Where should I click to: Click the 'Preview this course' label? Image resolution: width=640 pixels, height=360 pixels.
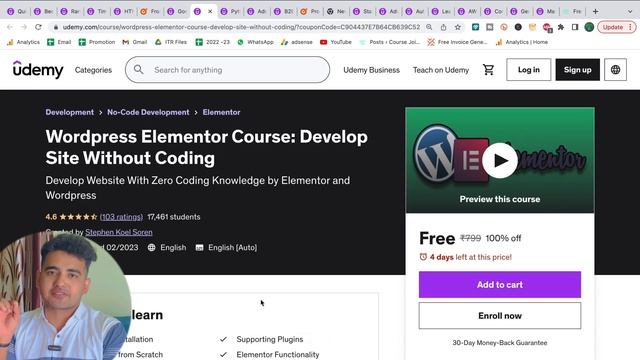(x=500, y=199)
